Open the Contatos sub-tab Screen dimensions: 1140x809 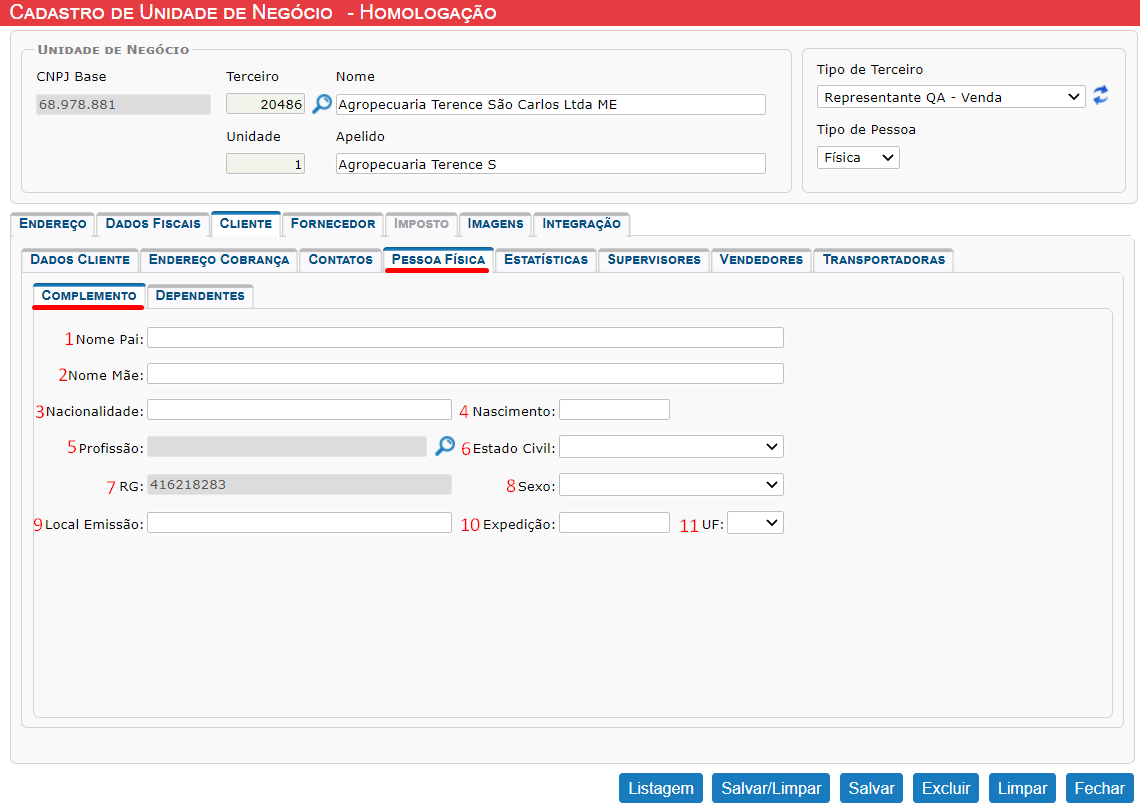(340, 260)
